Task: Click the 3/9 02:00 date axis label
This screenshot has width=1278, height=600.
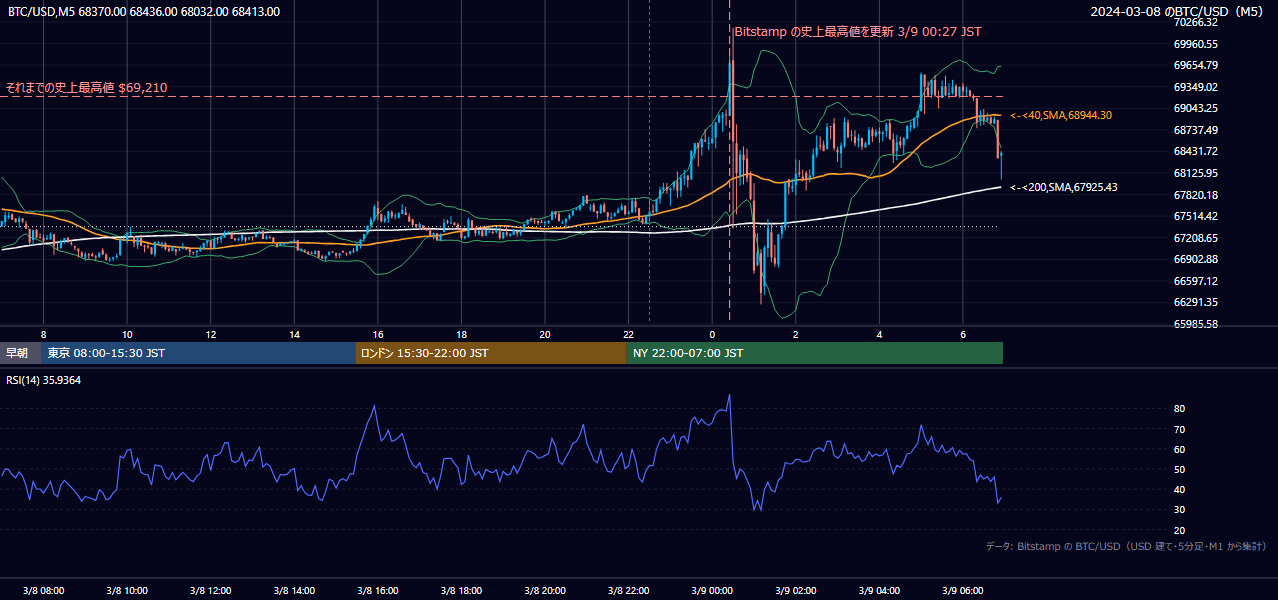Action: [x=796, y=590]
